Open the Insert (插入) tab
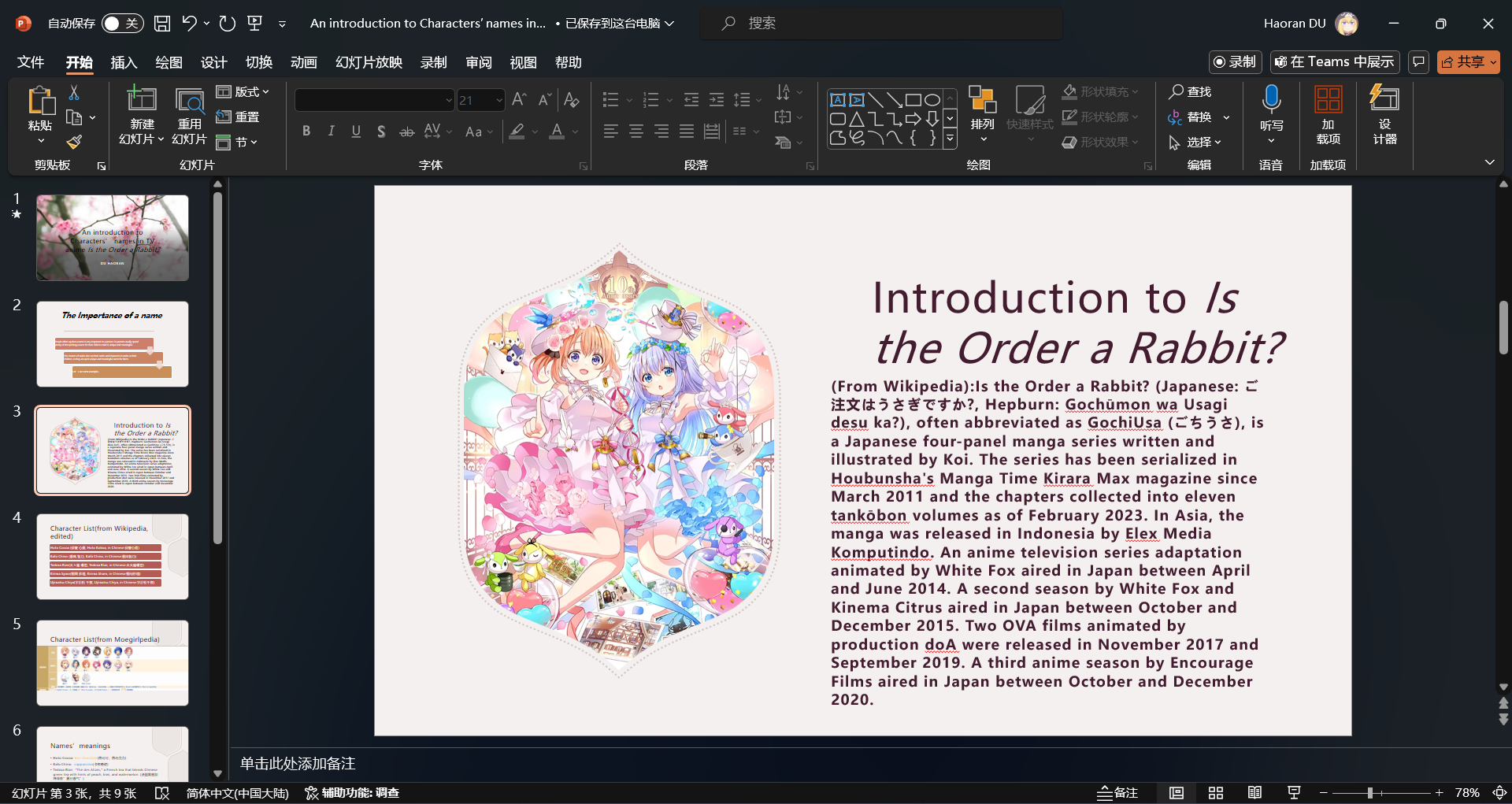Viewport: 1512px width, 804px height. click(124, 62)
